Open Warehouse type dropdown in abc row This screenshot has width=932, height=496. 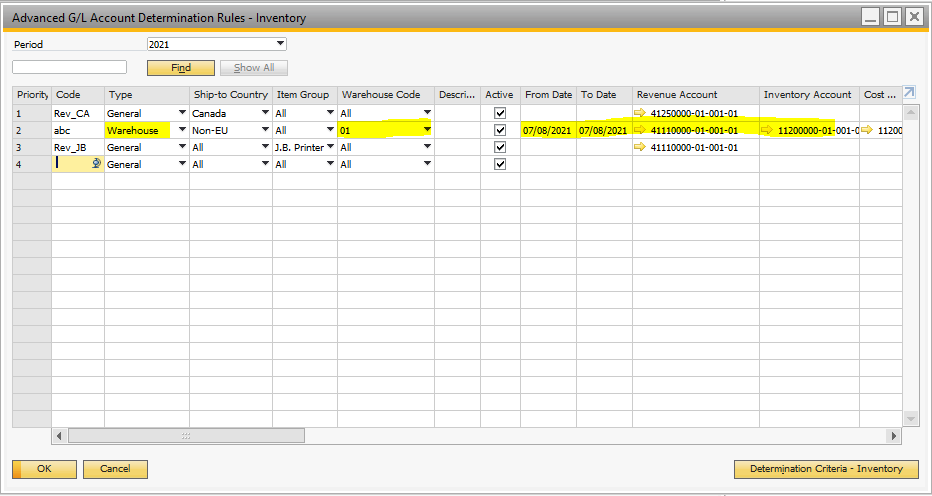pos(182,130)
